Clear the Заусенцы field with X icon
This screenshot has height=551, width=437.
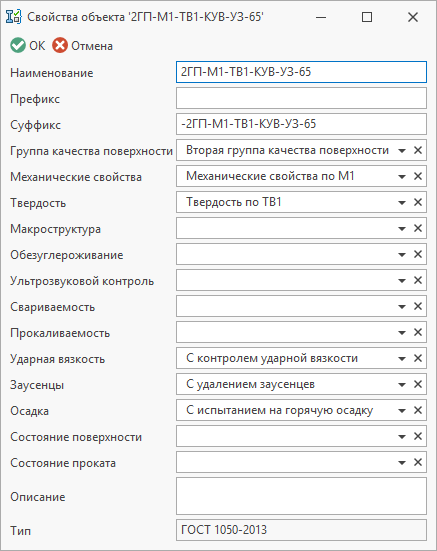coord(418,384)
